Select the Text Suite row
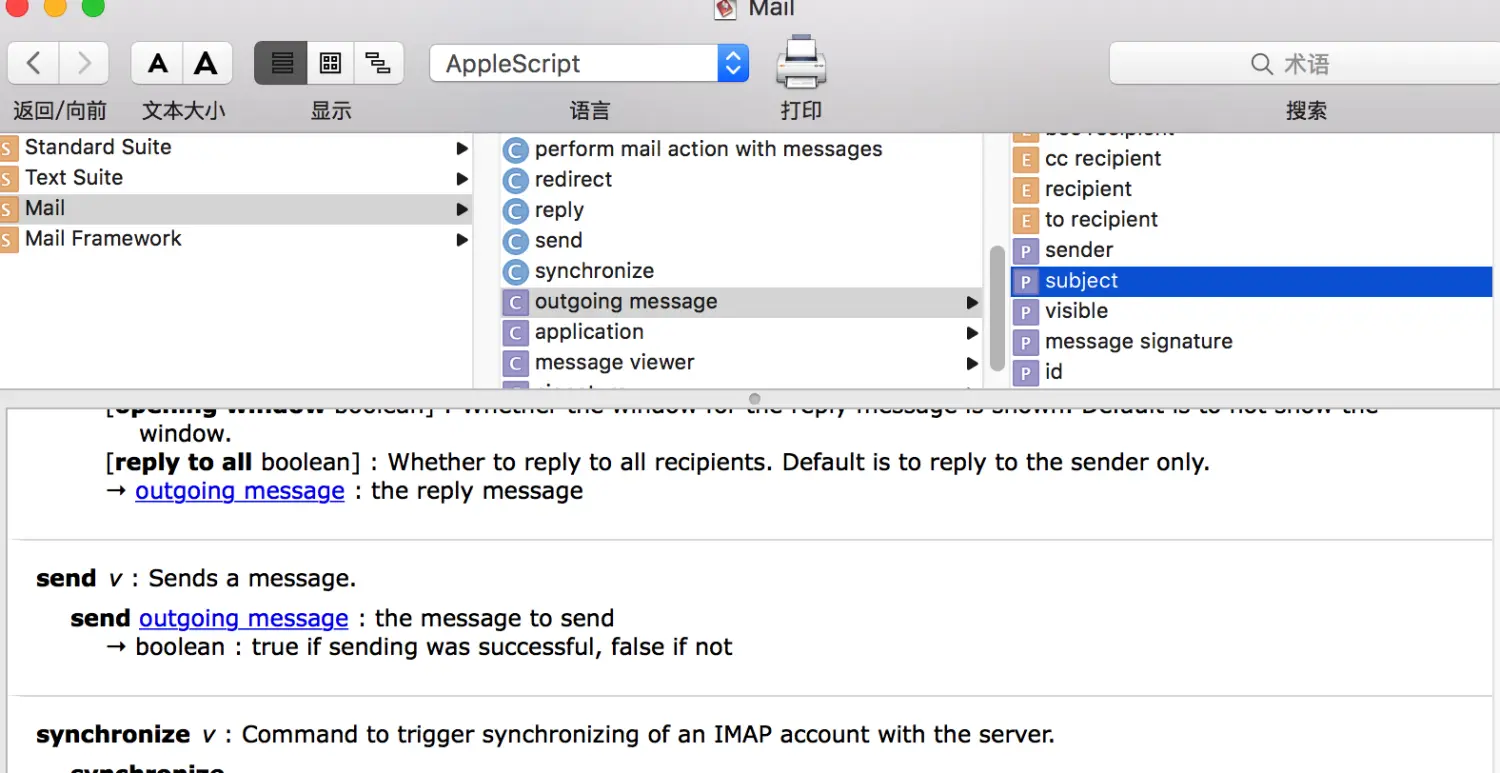Screen dimensions: 1500x773 (x=236, y=178)
